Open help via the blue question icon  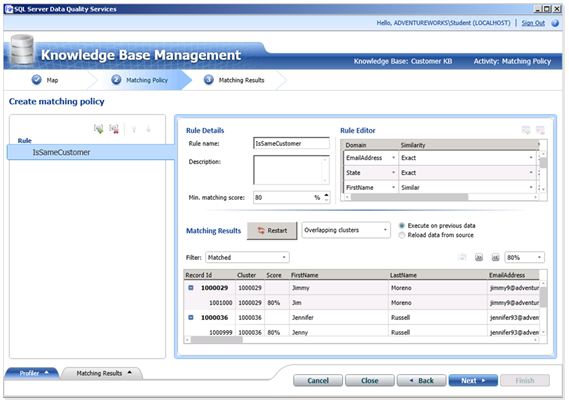(555, 23)
